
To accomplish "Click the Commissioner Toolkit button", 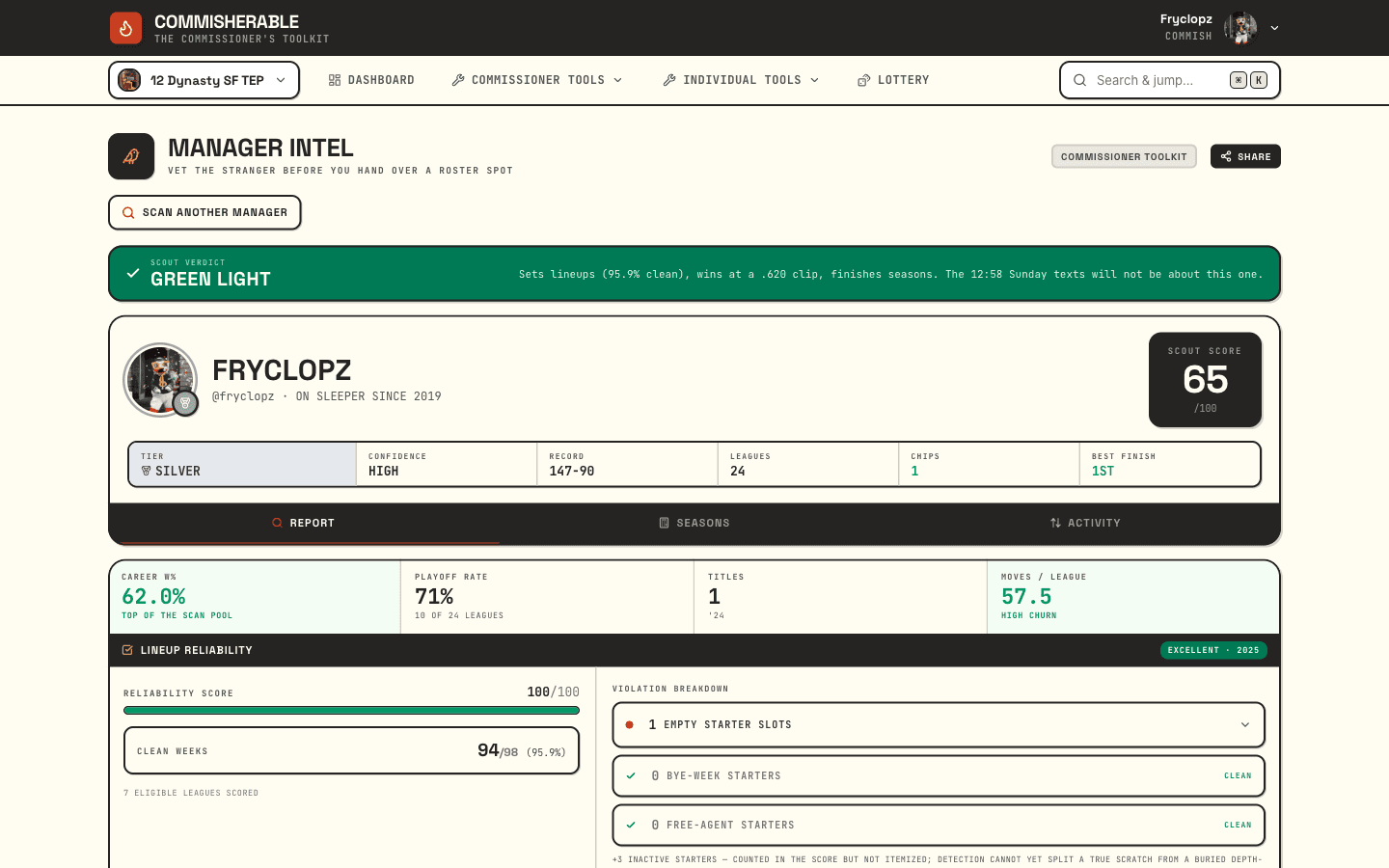I will [1124, 156].
